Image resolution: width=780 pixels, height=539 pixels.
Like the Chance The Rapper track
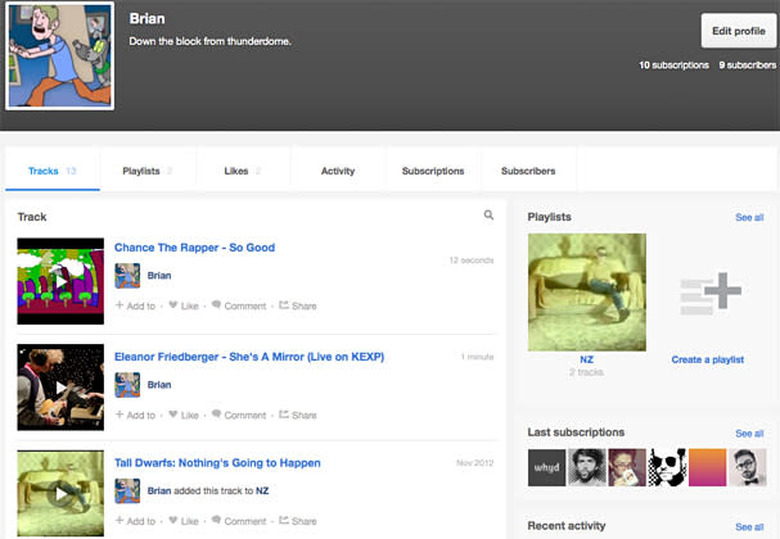(x=183, y=306)
